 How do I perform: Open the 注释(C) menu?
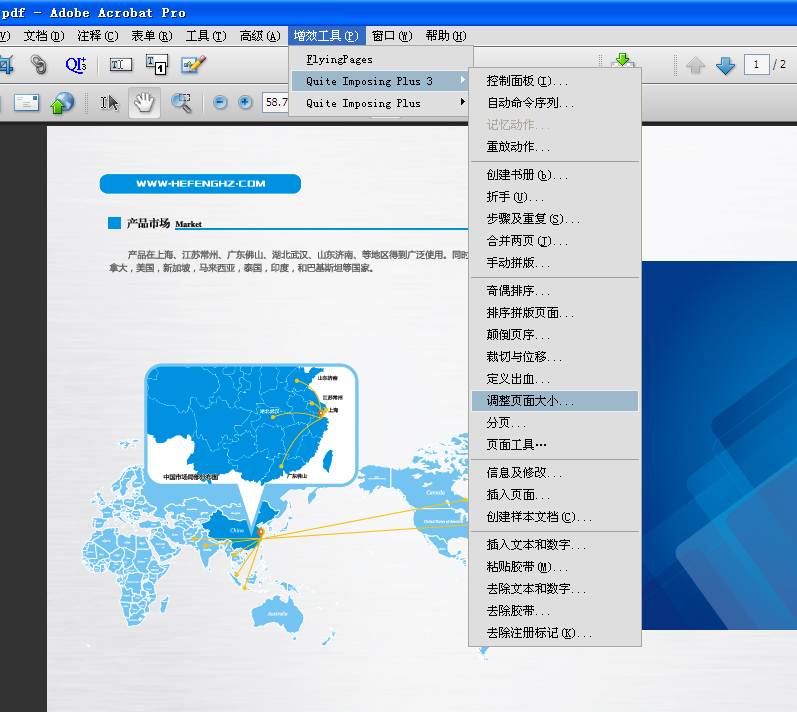point(98,36)
